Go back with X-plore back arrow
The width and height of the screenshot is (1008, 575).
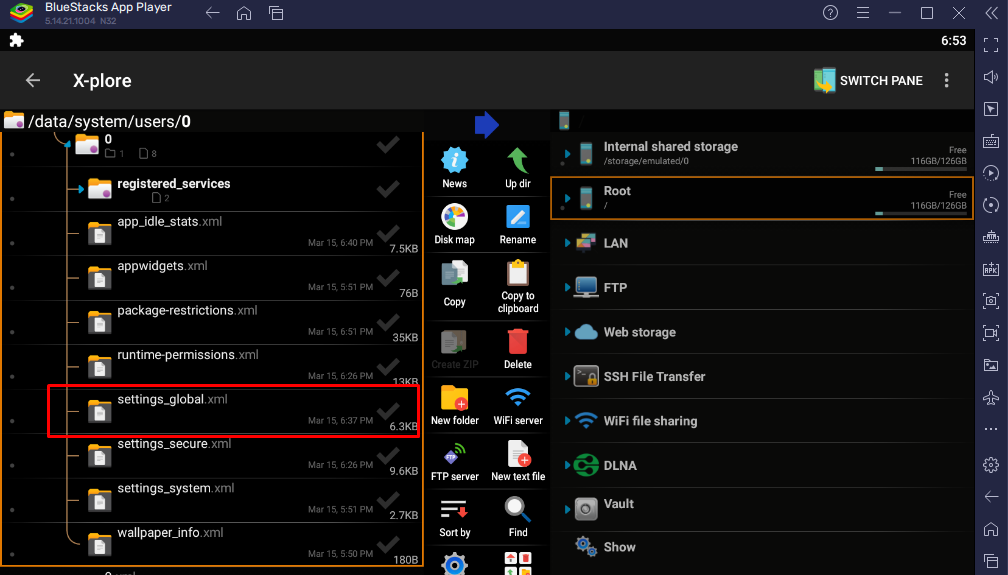coord(33,80)
